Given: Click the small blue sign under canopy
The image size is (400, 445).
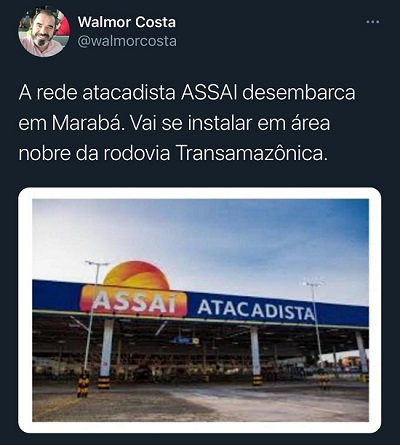Looking at the screenshot, I should tap(185, 341).
